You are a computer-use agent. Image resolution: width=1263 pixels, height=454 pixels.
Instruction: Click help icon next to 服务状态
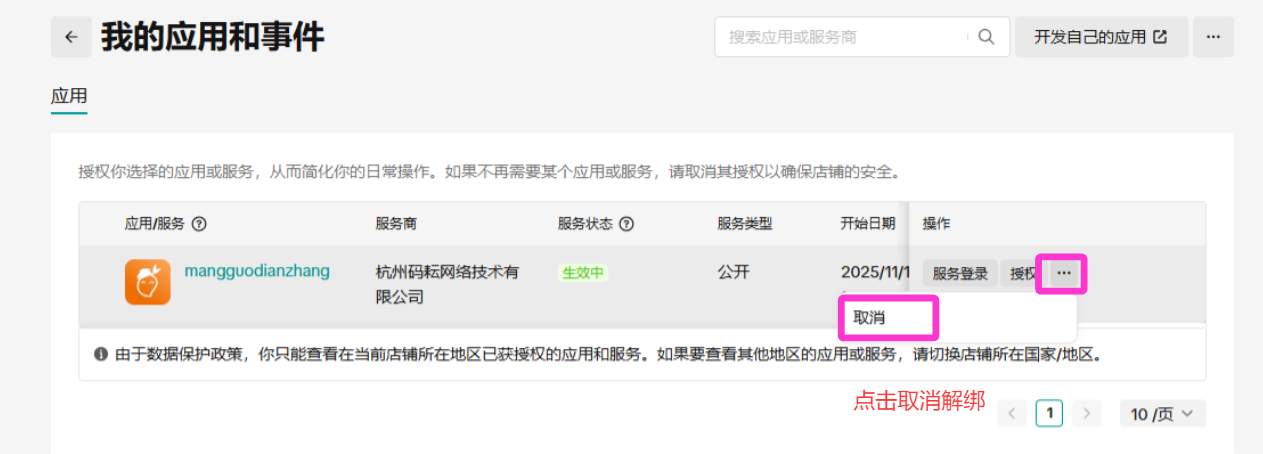click(x=627, y=224)
